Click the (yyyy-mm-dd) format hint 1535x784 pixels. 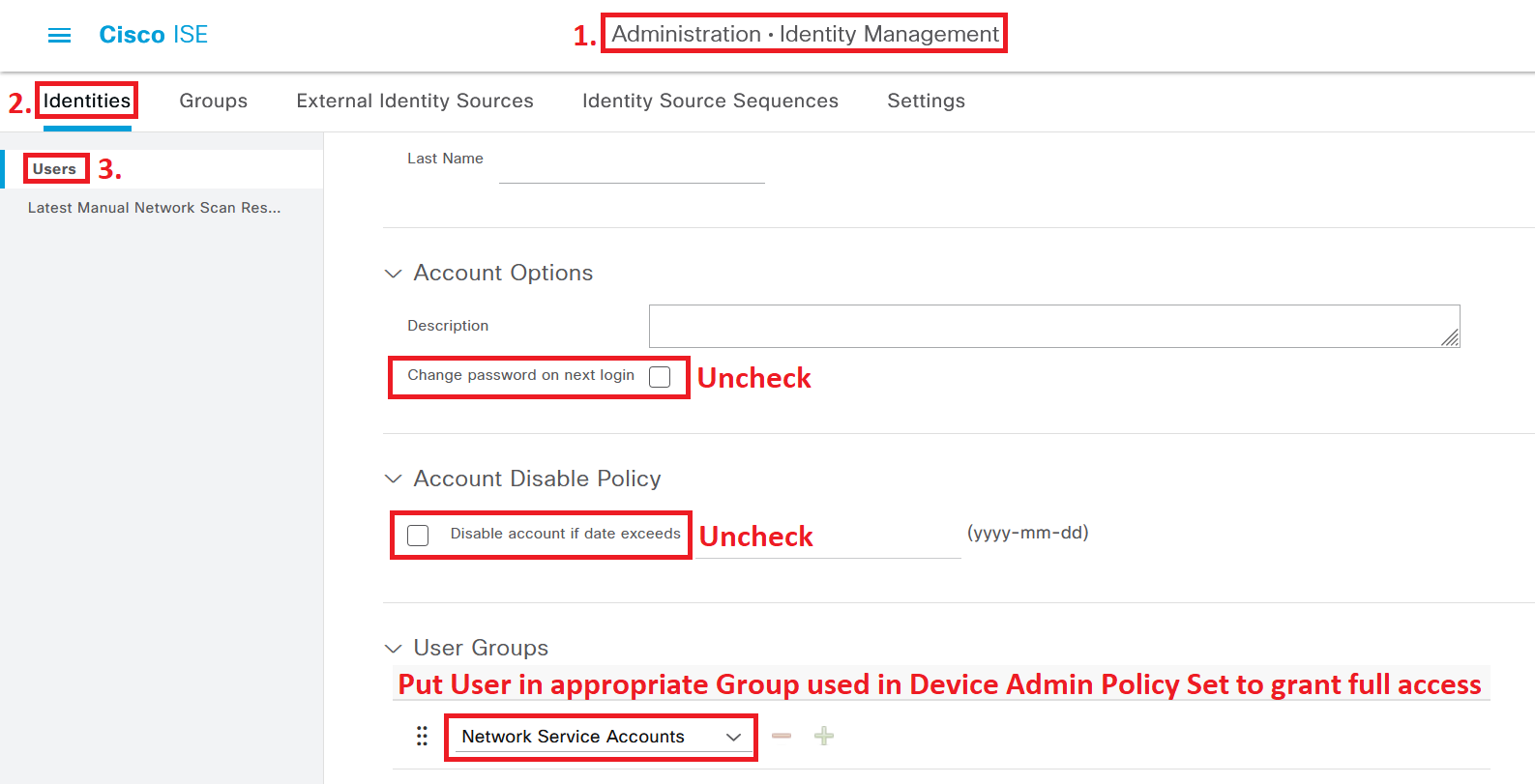[x=1028, y=533]
